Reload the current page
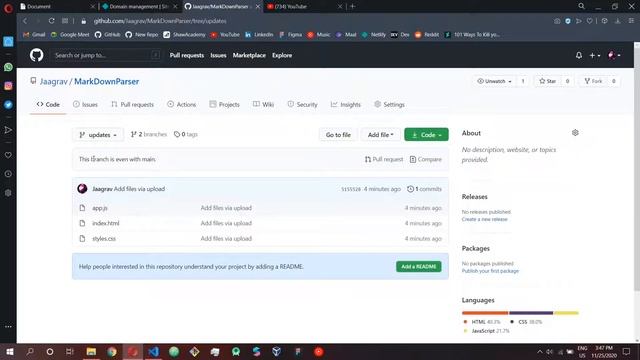This screenshot has height=360, width=640. [x=51, y=21]
